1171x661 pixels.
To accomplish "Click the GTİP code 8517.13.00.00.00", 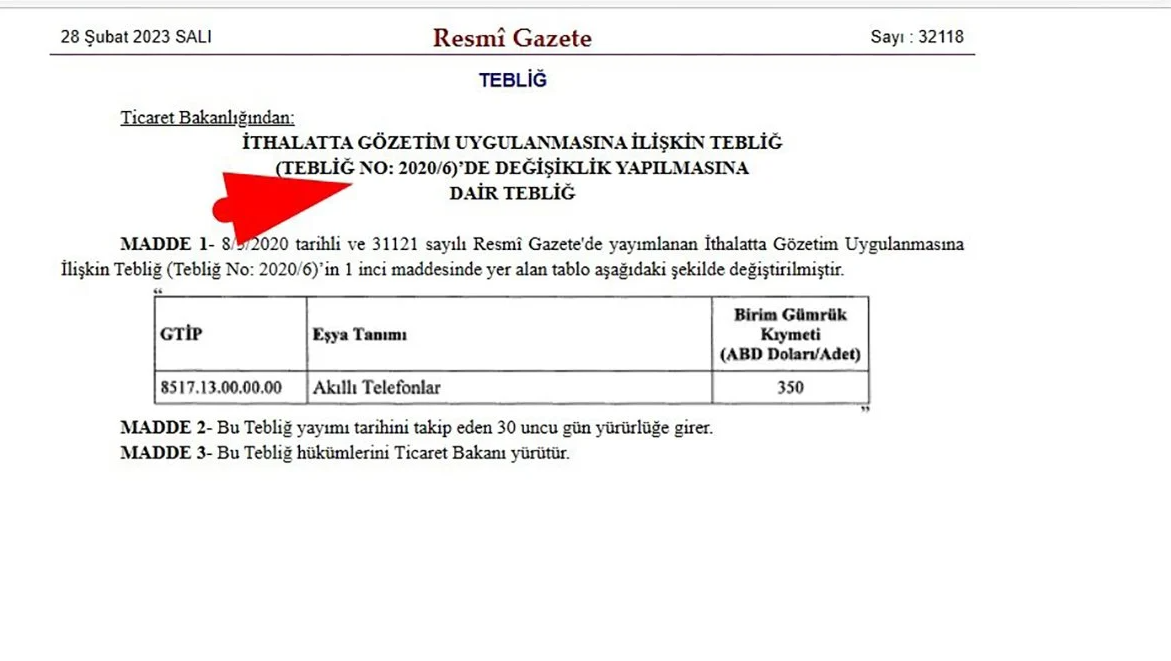I will point(221,387).
